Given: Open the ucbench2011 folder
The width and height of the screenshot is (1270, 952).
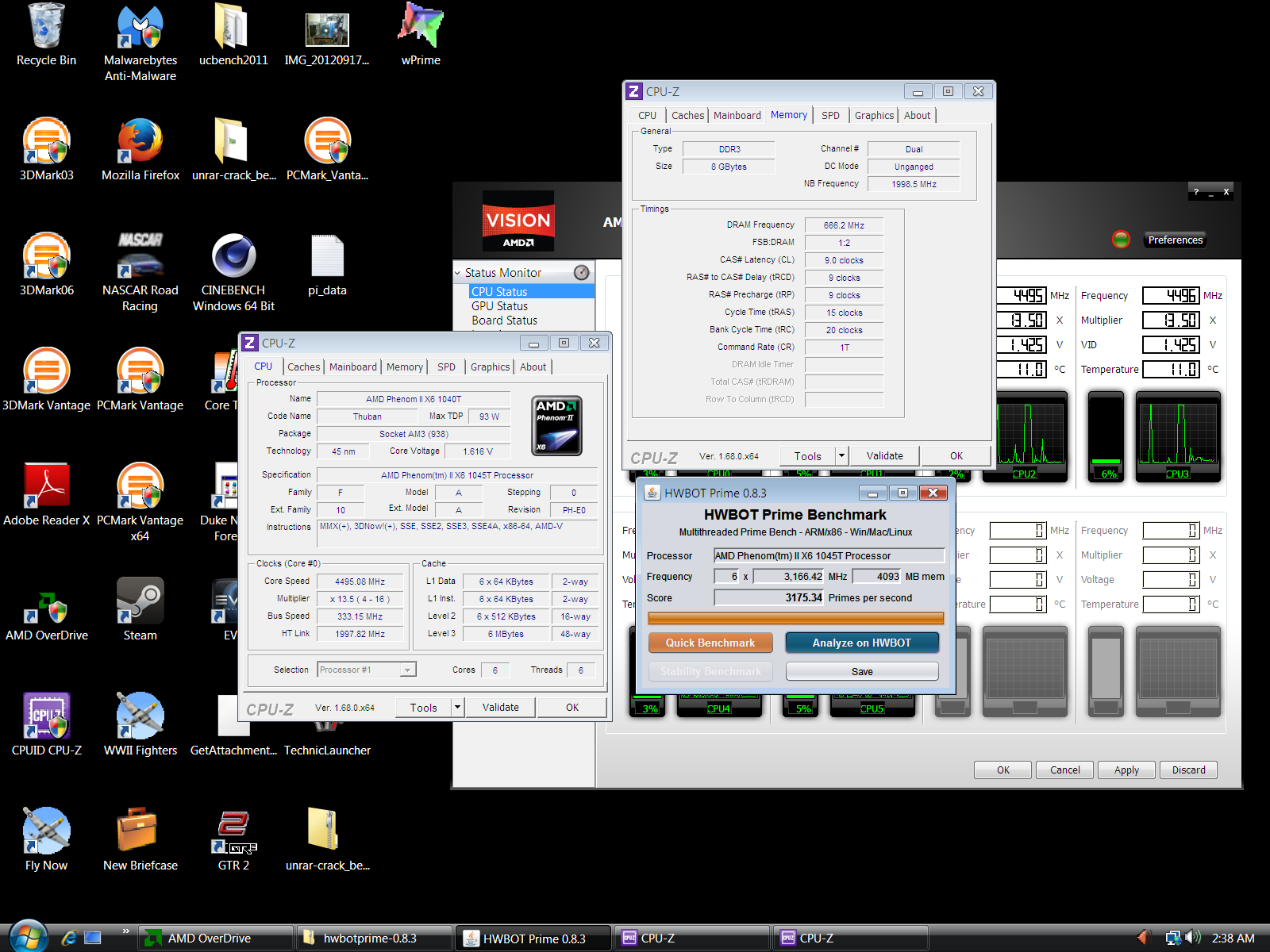Looking at the screenshot, I should click(x=233, y=36).
